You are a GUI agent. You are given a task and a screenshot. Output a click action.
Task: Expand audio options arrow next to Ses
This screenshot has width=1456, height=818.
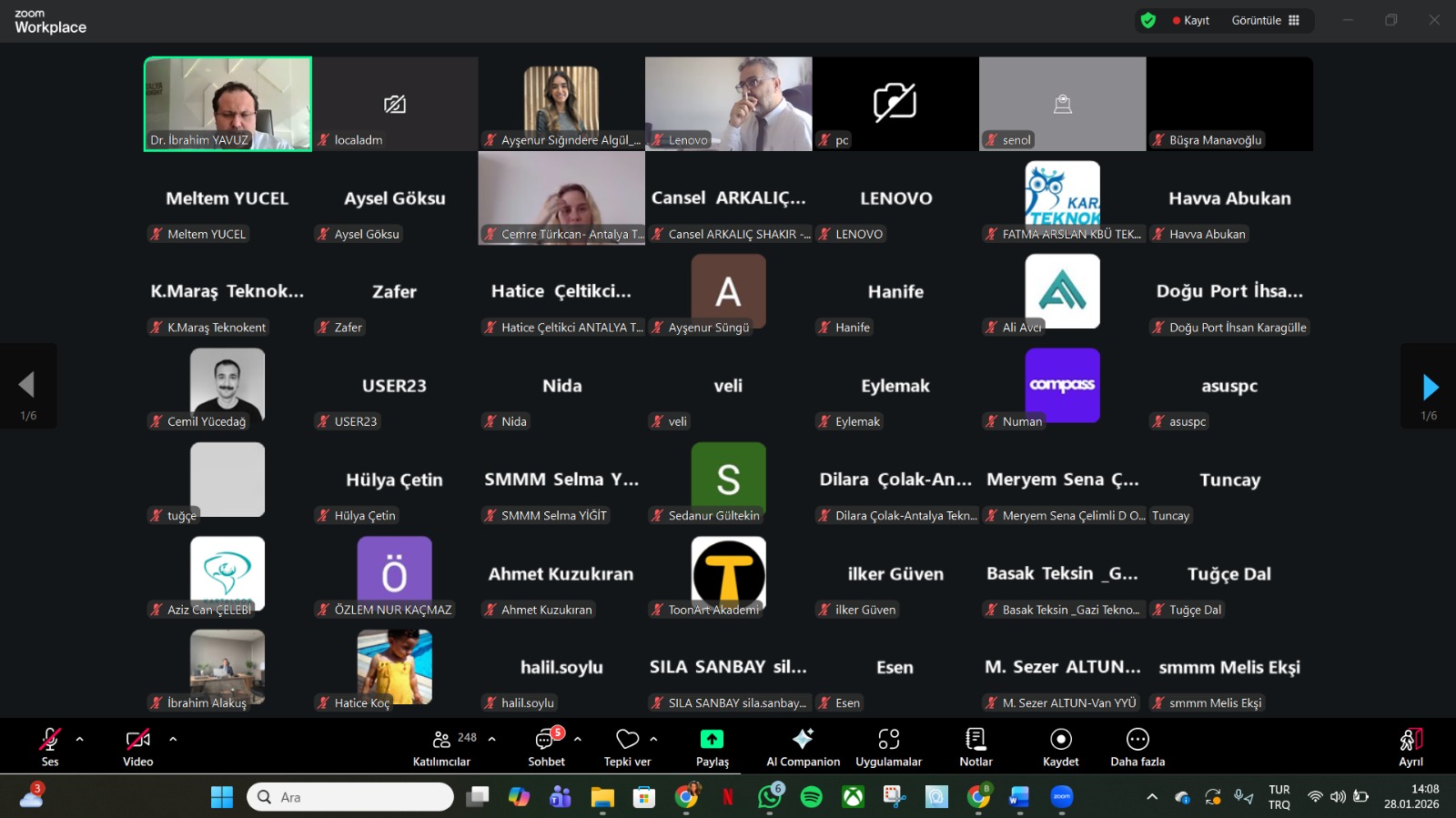tap(80, 739)
